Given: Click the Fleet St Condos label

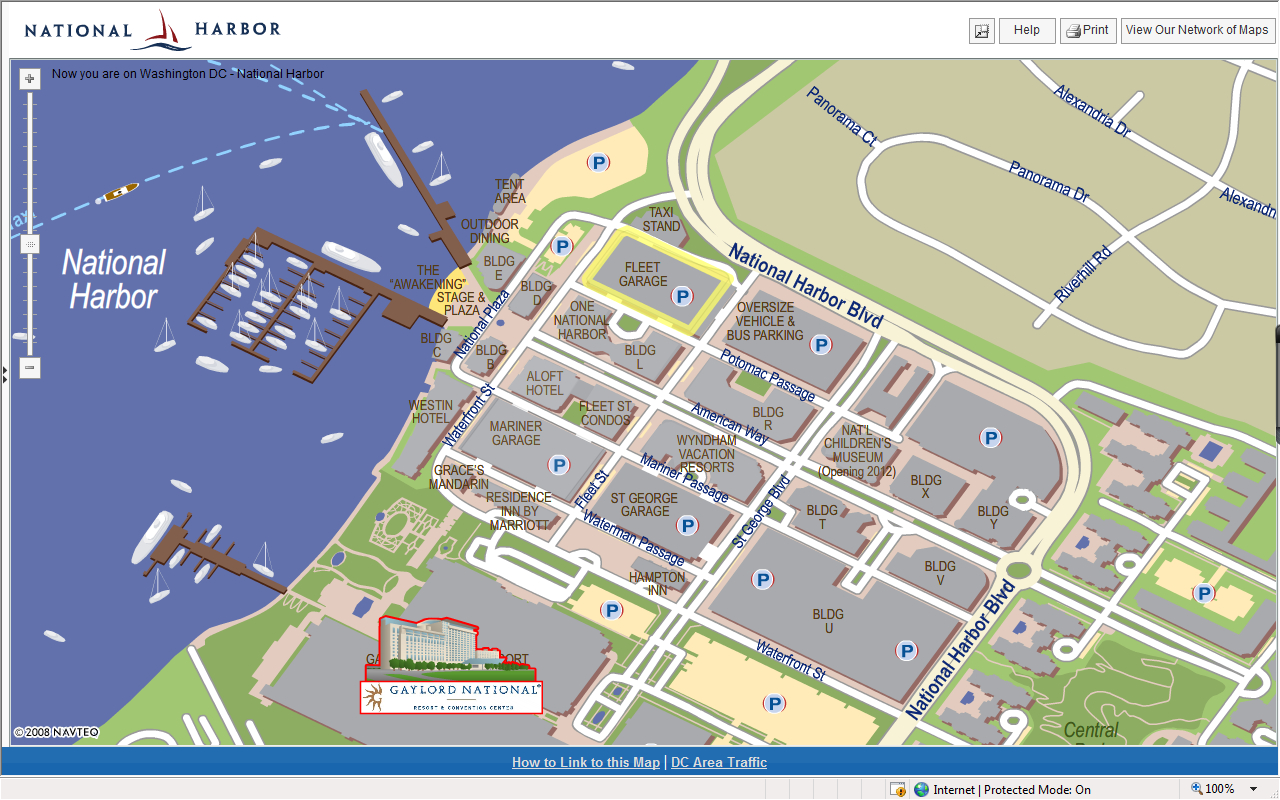Looking at the screenshot, I should tap(606, 413).
